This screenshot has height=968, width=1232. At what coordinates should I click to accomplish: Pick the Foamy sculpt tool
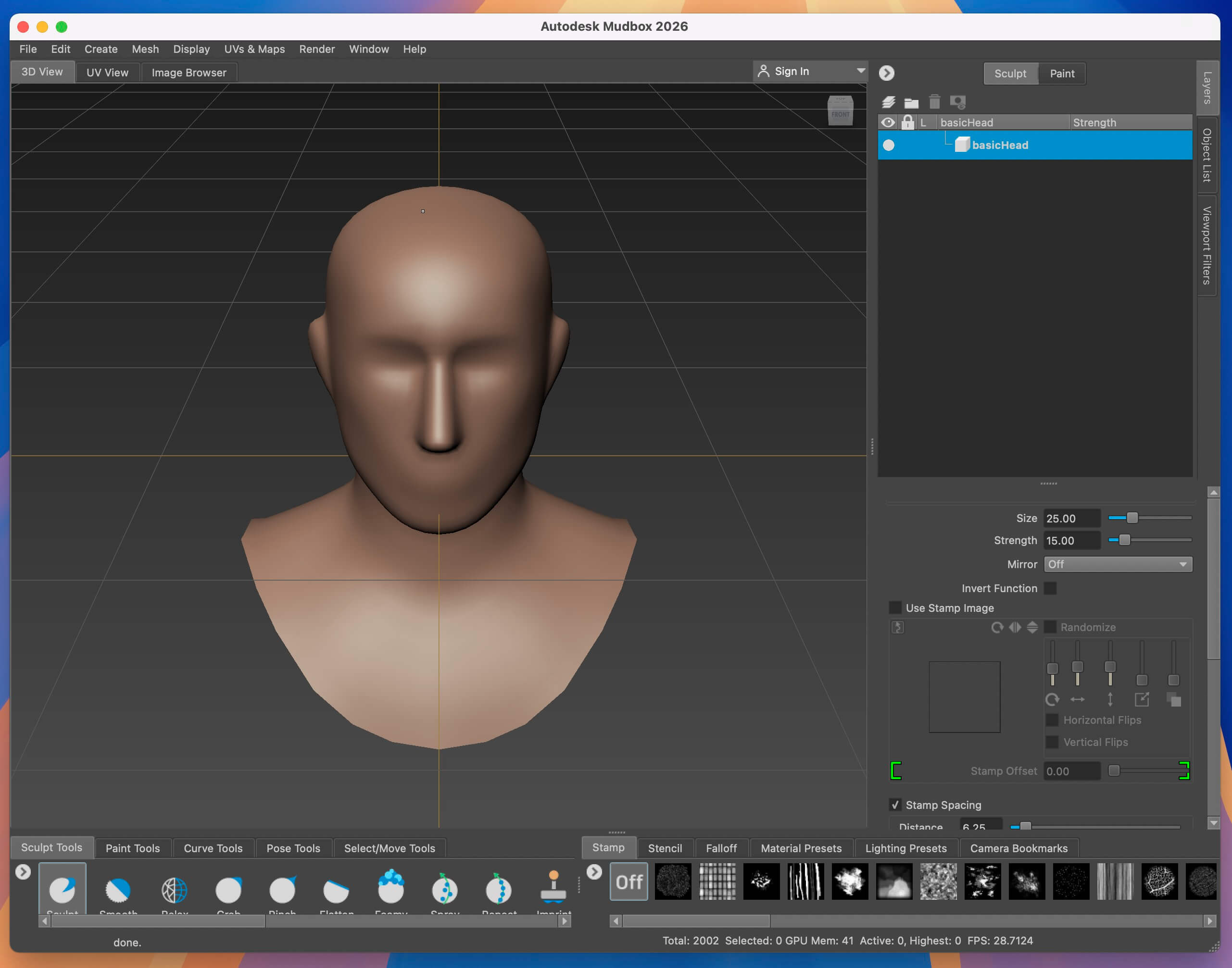pyautogui.click(x=390, y=890)
